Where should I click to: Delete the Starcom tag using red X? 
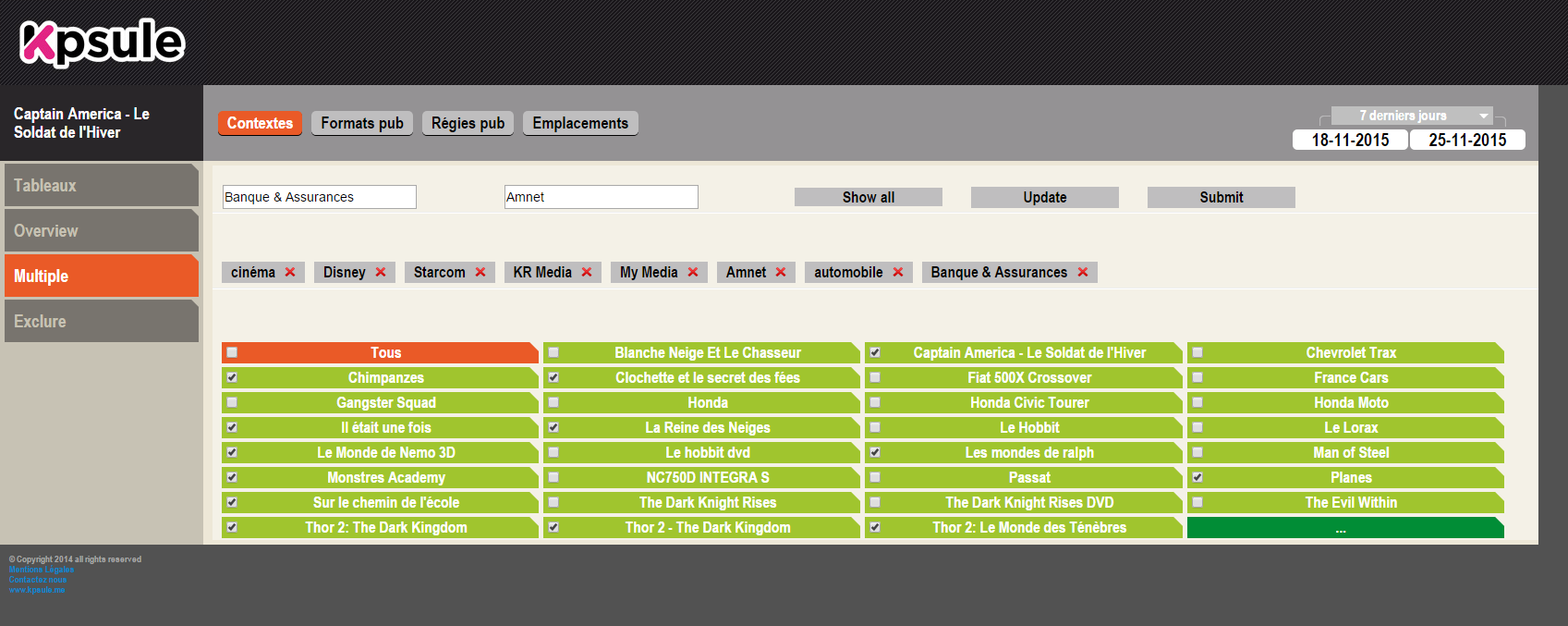480,272
